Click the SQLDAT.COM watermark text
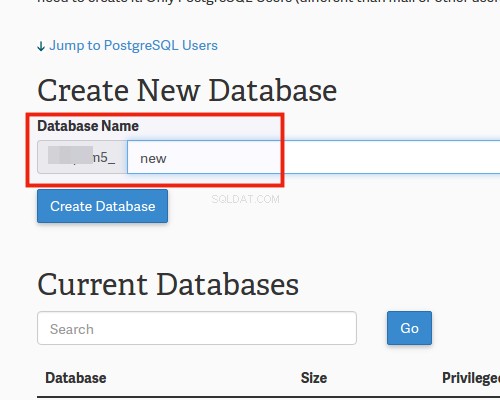The image size is (500, 400). tap(245, 199)
